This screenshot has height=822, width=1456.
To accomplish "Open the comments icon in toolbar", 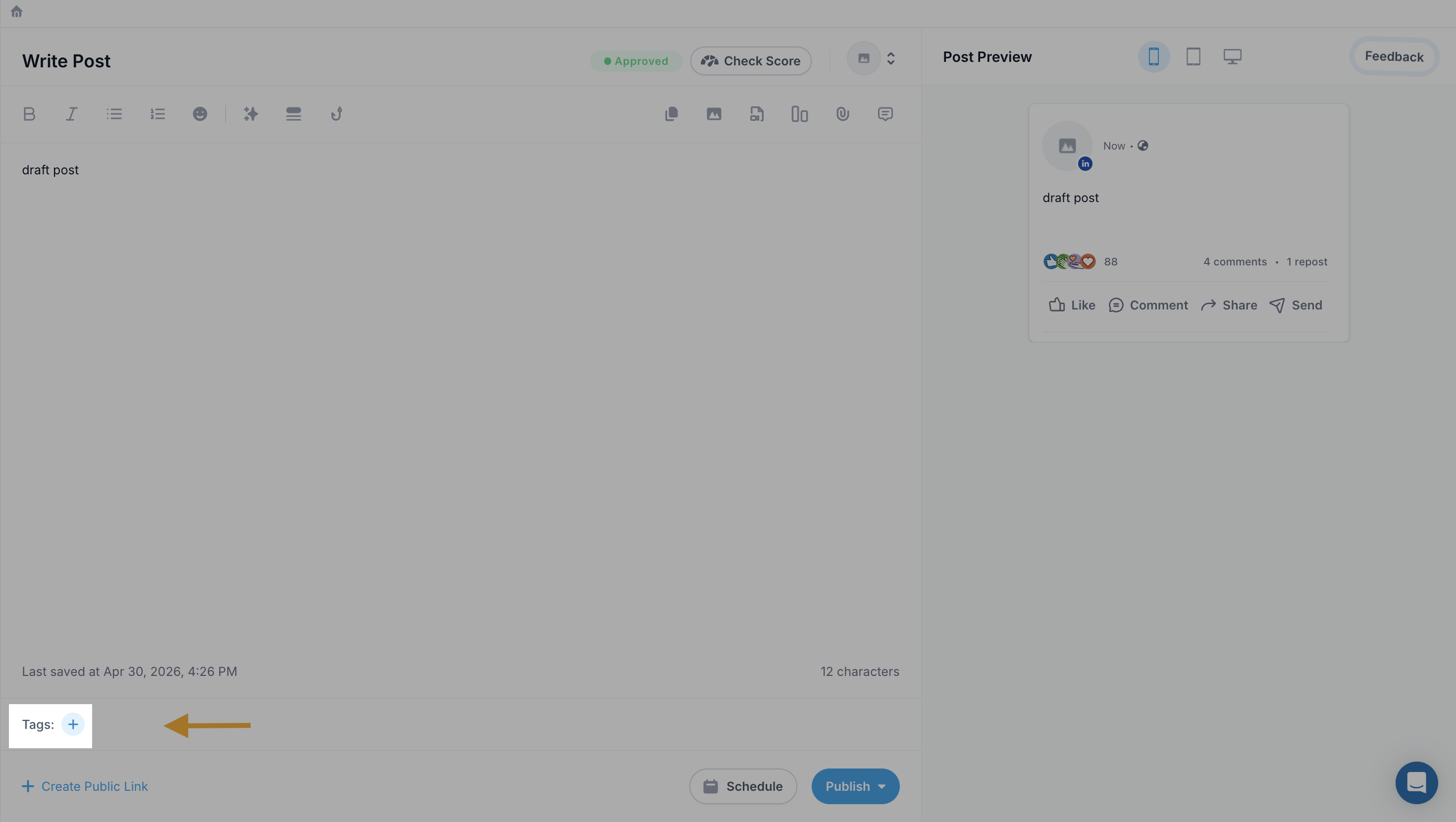I will (885, 114).
